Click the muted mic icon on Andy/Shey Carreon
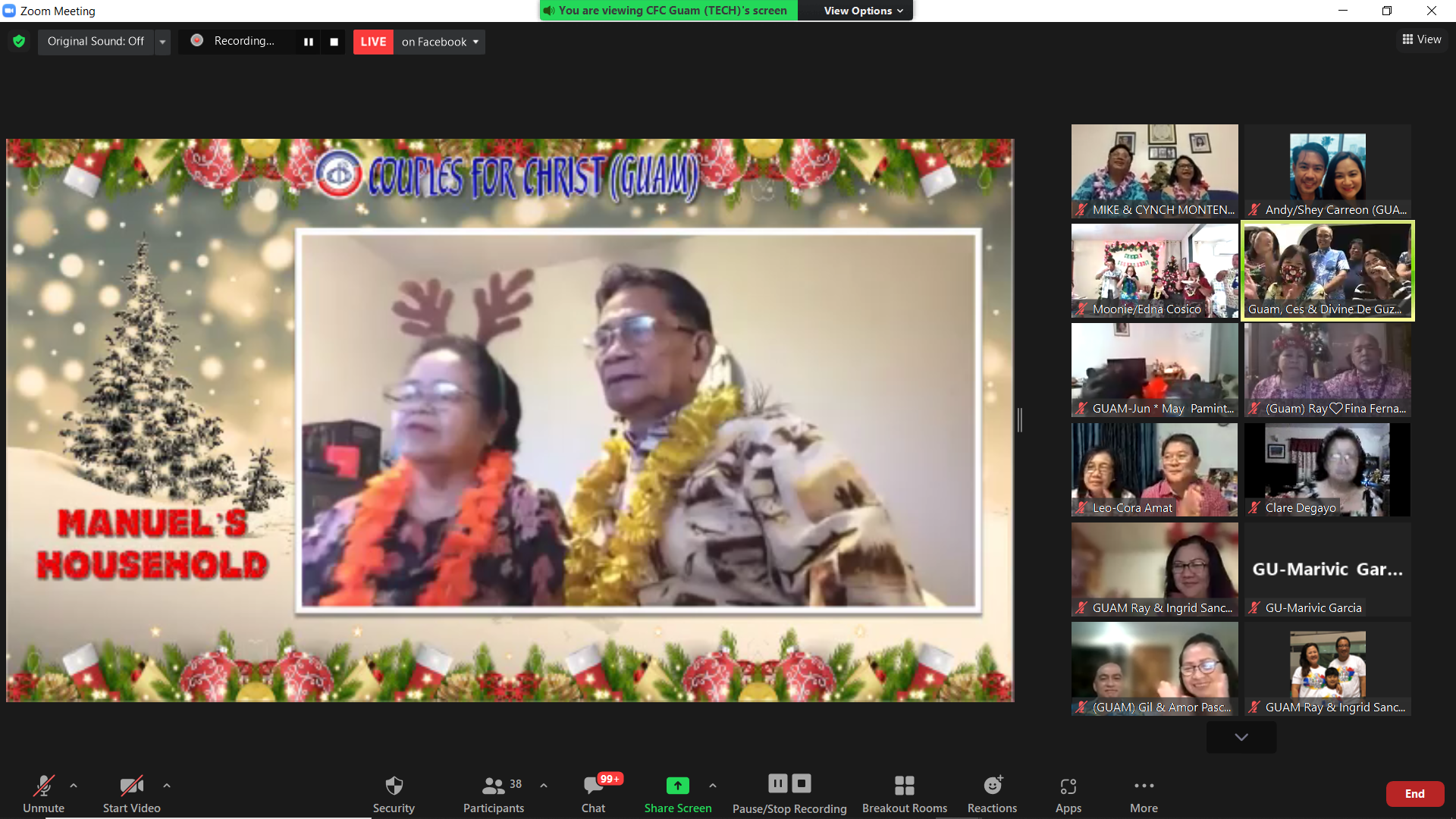 (x=1255, y=210)
